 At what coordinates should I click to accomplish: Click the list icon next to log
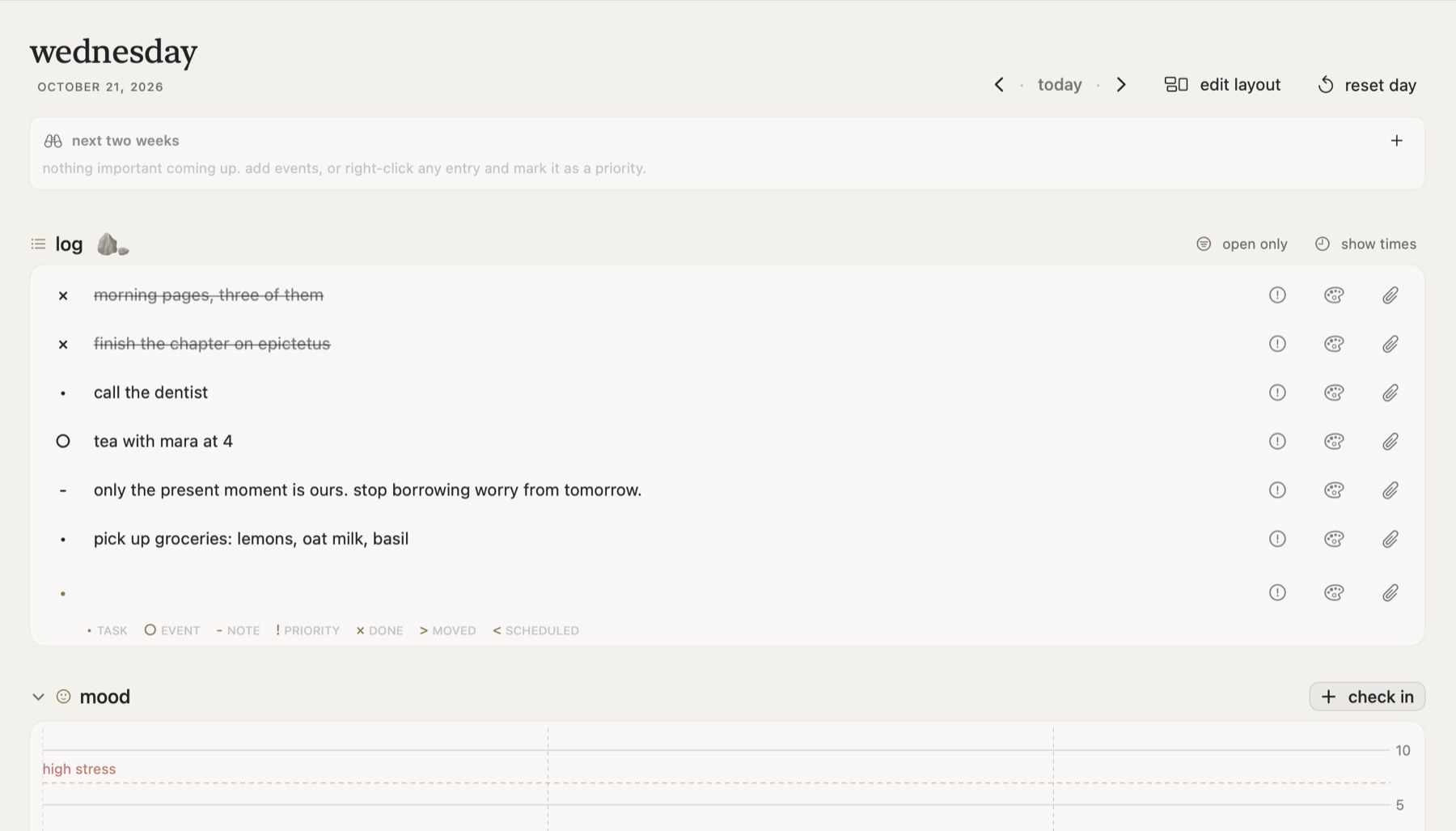point(38,244)
